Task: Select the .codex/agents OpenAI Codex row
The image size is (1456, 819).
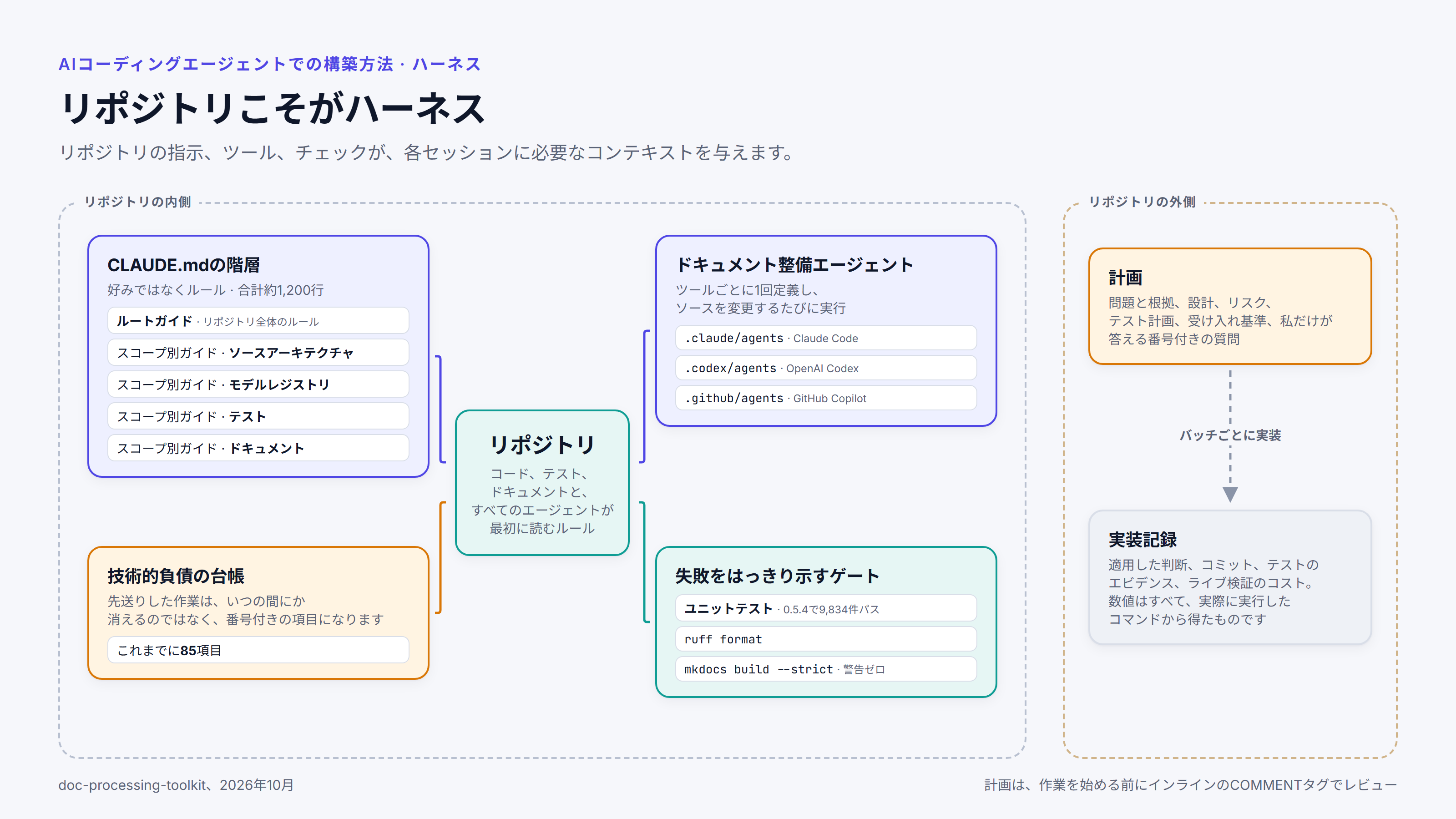Action: (826, 368)
